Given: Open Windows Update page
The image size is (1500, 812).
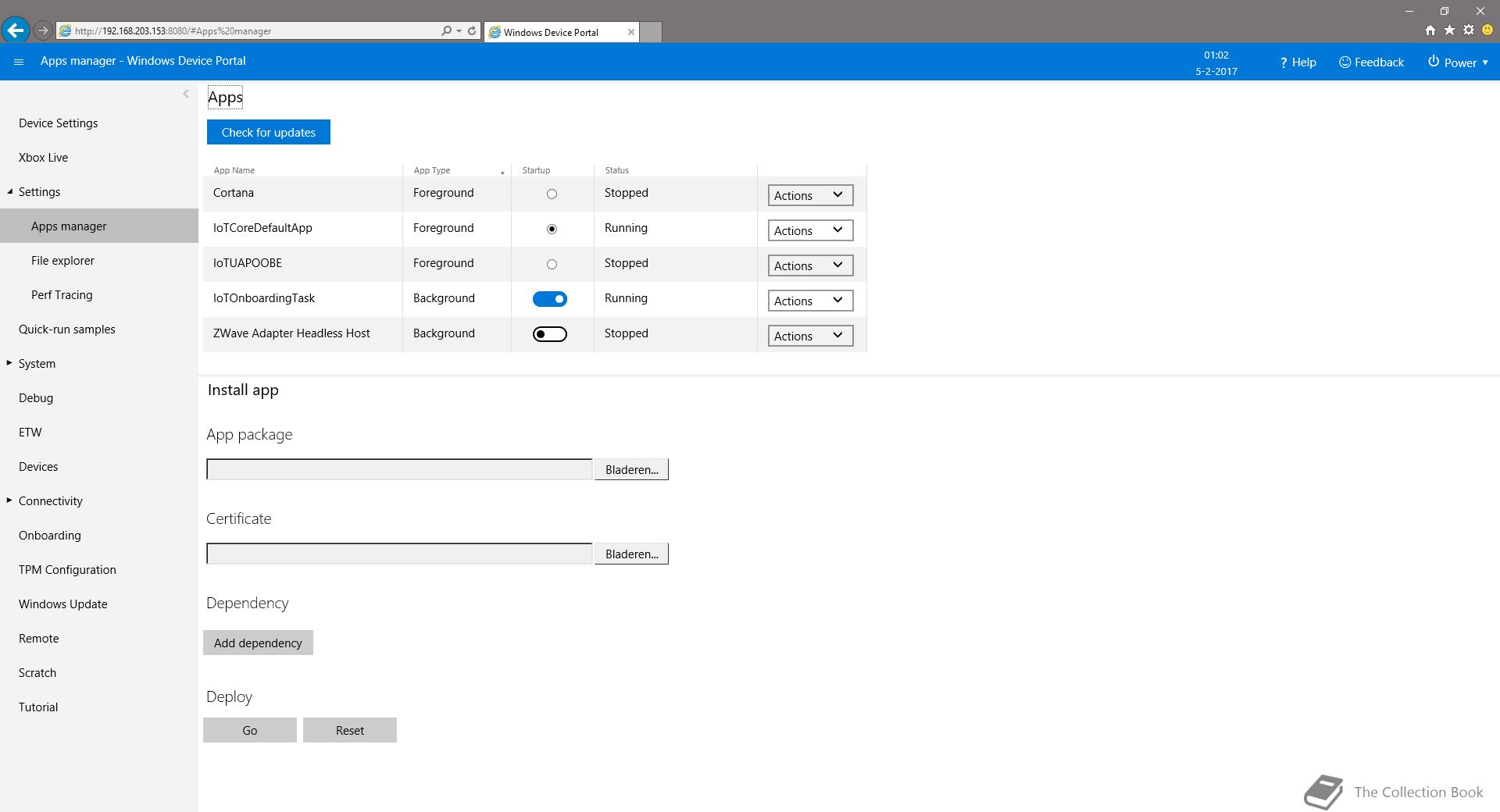Looking at the screenshot, I should point(63,604).
